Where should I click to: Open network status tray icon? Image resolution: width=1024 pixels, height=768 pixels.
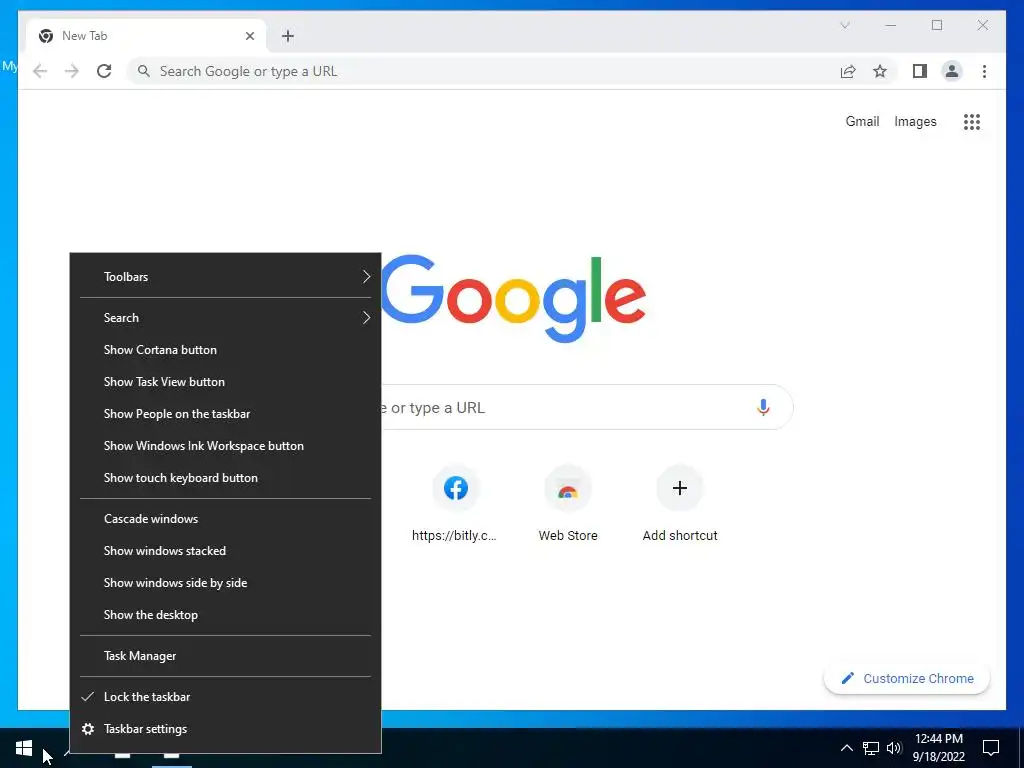pyautogui.click(x=871, y=748)
